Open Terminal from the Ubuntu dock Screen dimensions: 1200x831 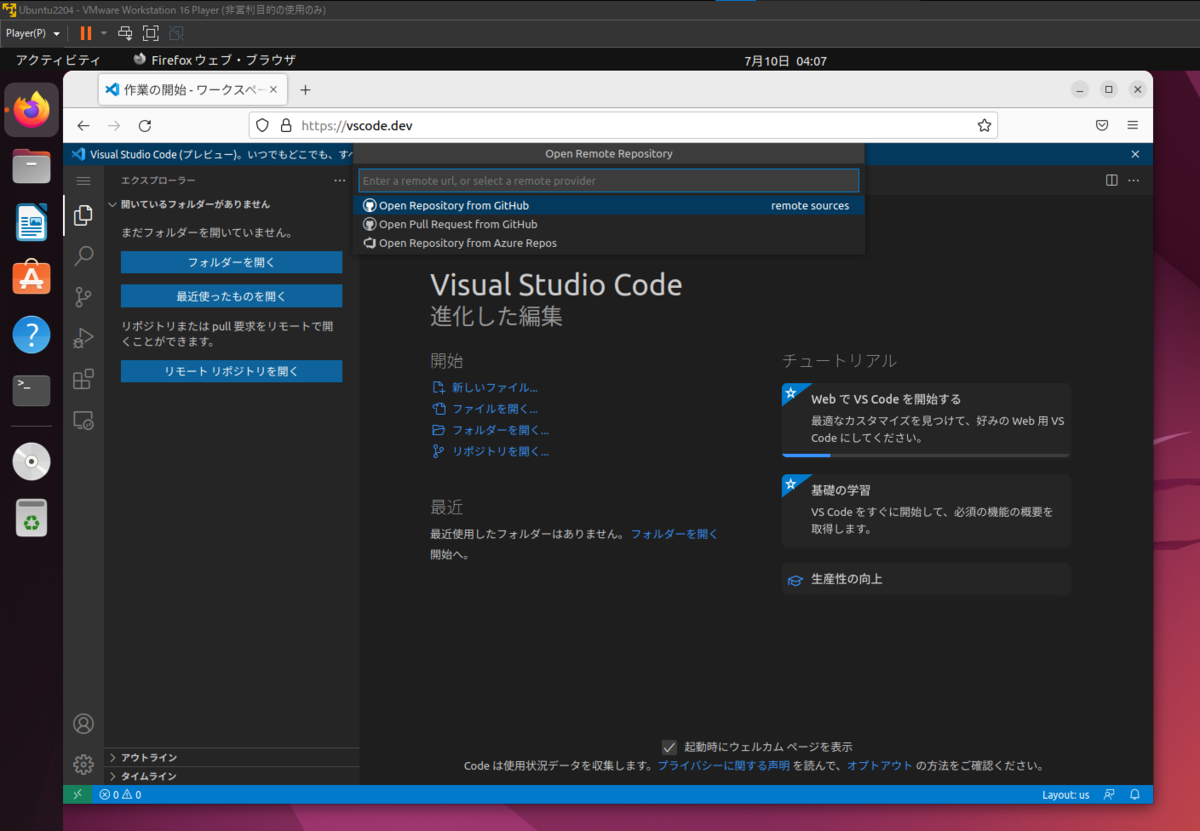(x=32, y=389)
